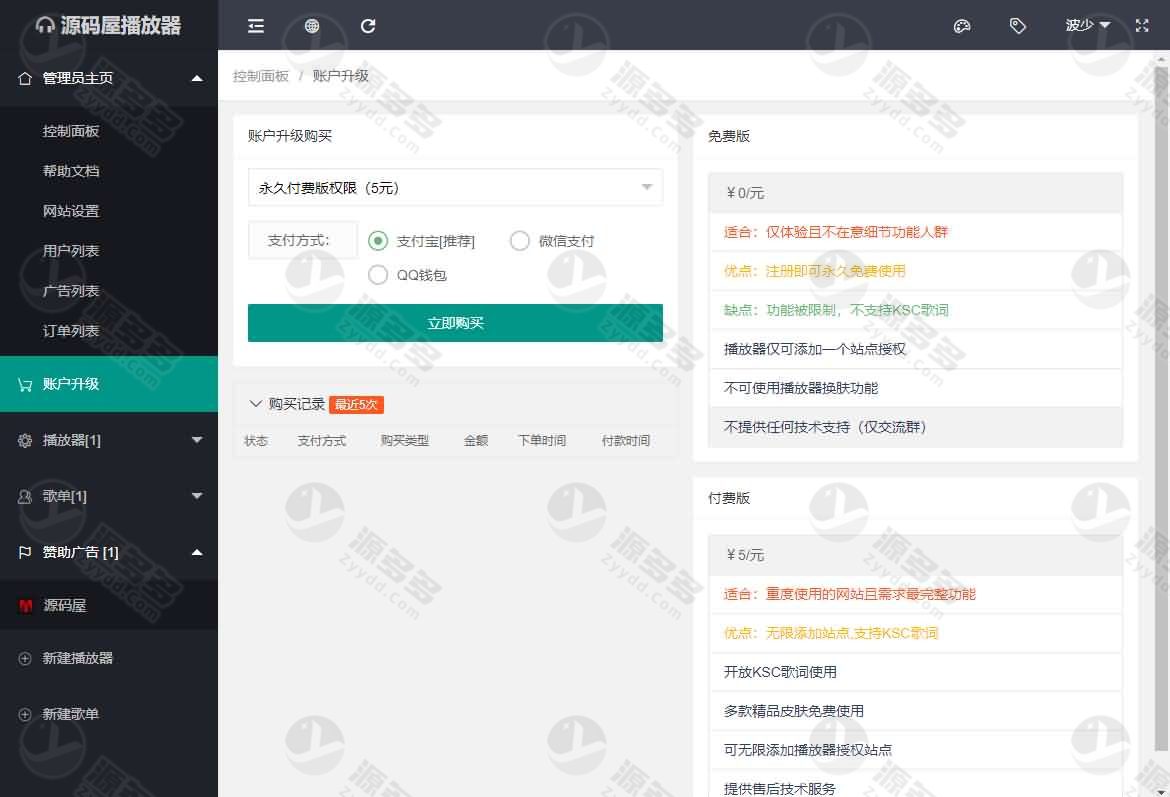
Task: Click 不提供任何技术支持 row
Action: coord(915,427)
